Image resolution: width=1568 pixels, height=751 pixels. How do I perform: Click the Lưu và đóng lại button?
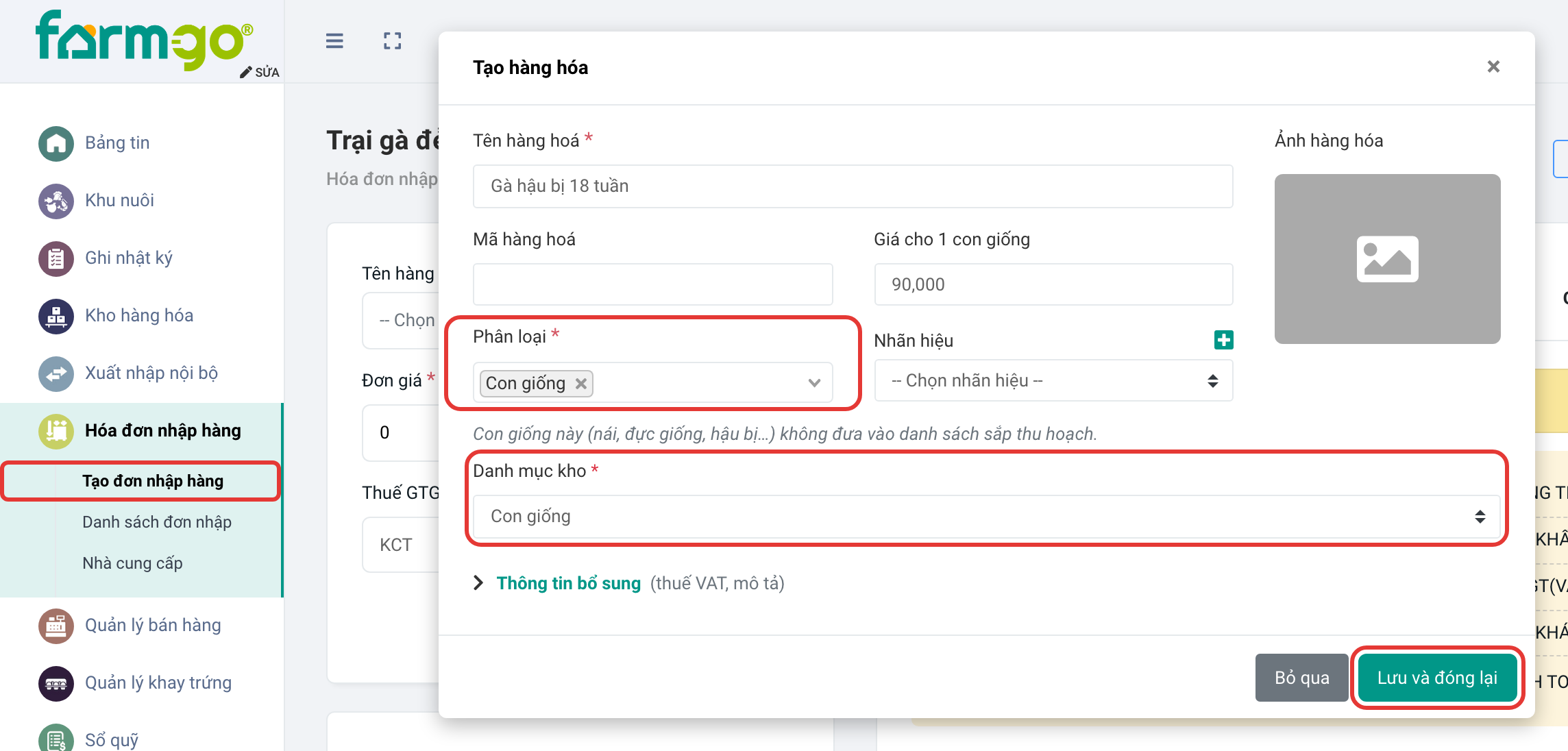[1437, 678]
